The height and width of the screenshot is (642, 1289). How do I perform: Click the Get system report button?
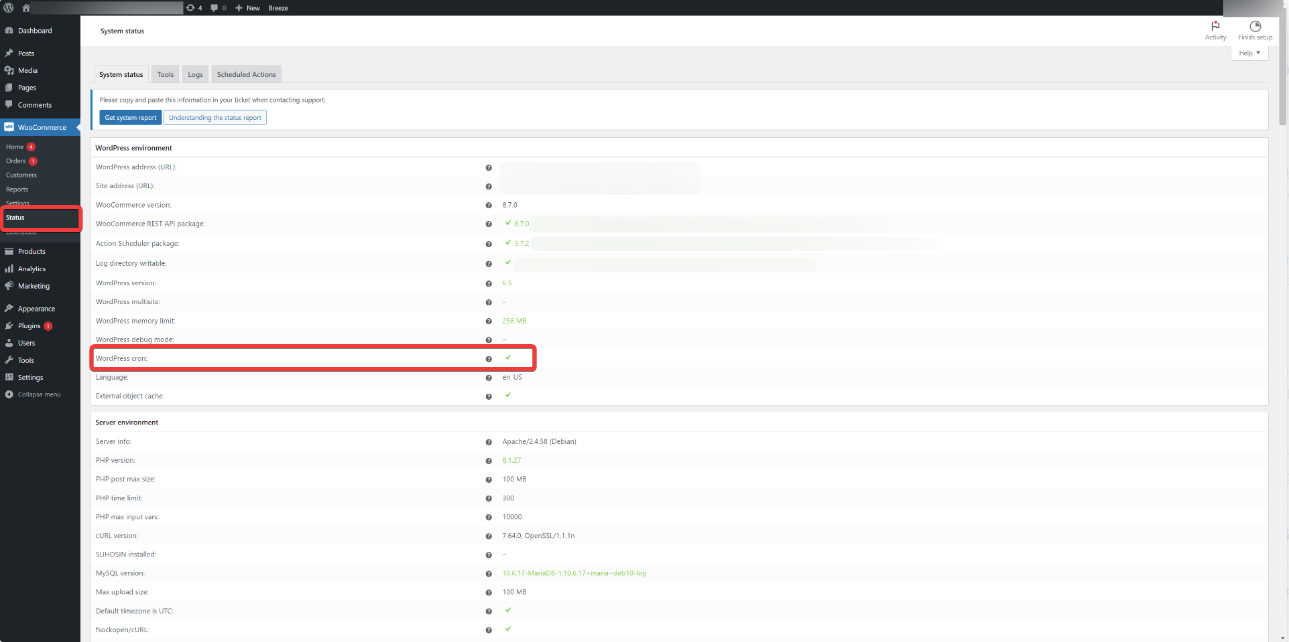(x=130, y=117)
